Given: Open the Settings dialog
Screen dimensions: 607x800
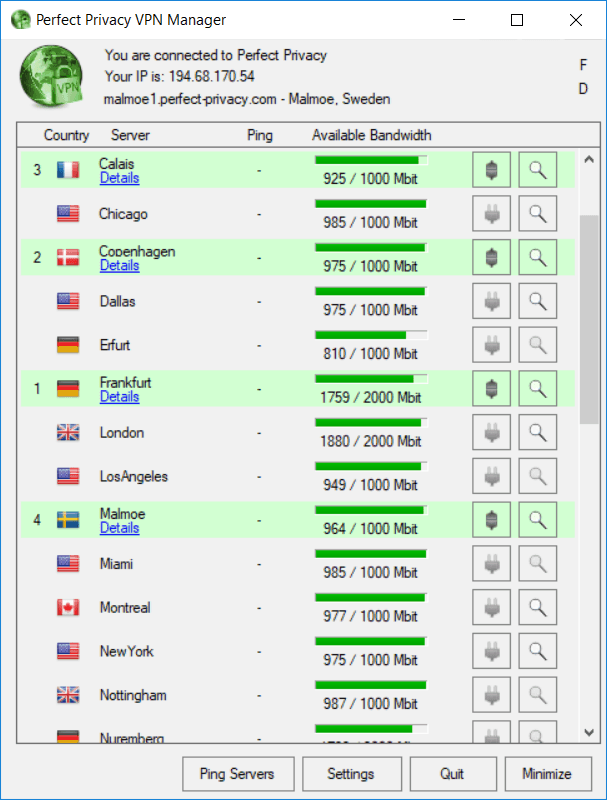Looking at the screenshot, I should tap(351, 773).
